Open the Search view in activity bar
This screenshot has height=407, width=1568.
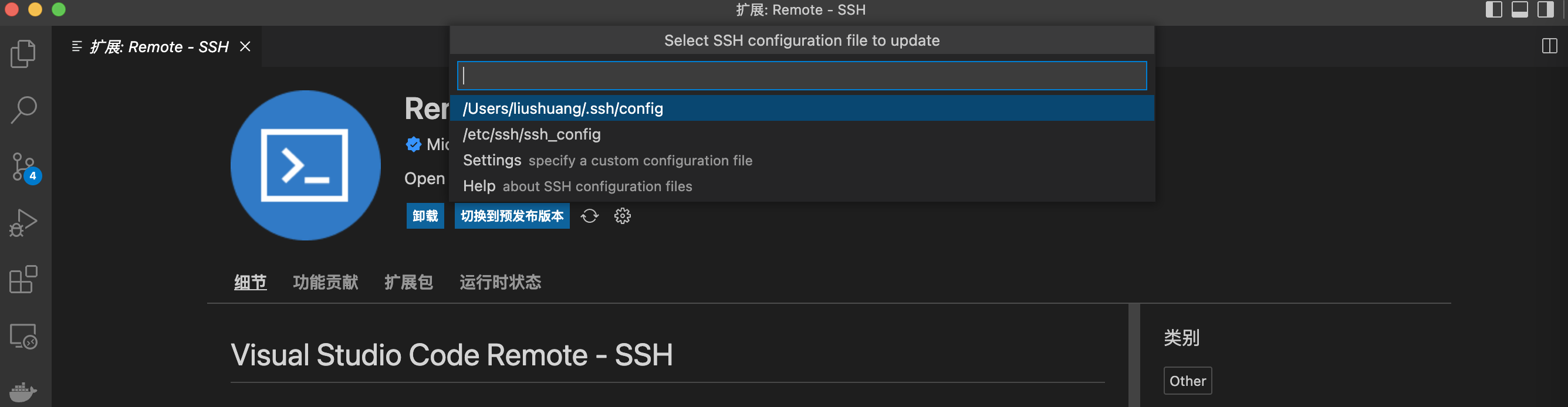23,110
